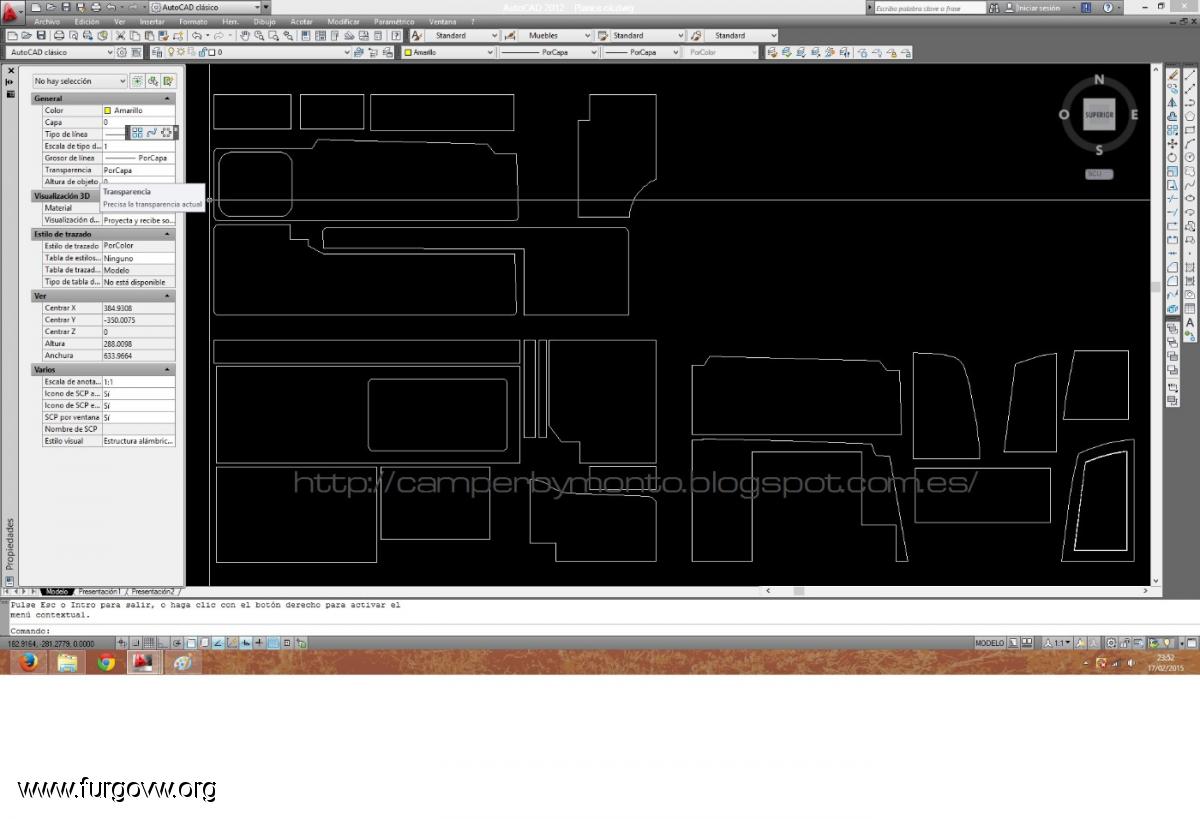
Task: Click the N compass point on ViewCube
Action: (x=1099, y=79)
